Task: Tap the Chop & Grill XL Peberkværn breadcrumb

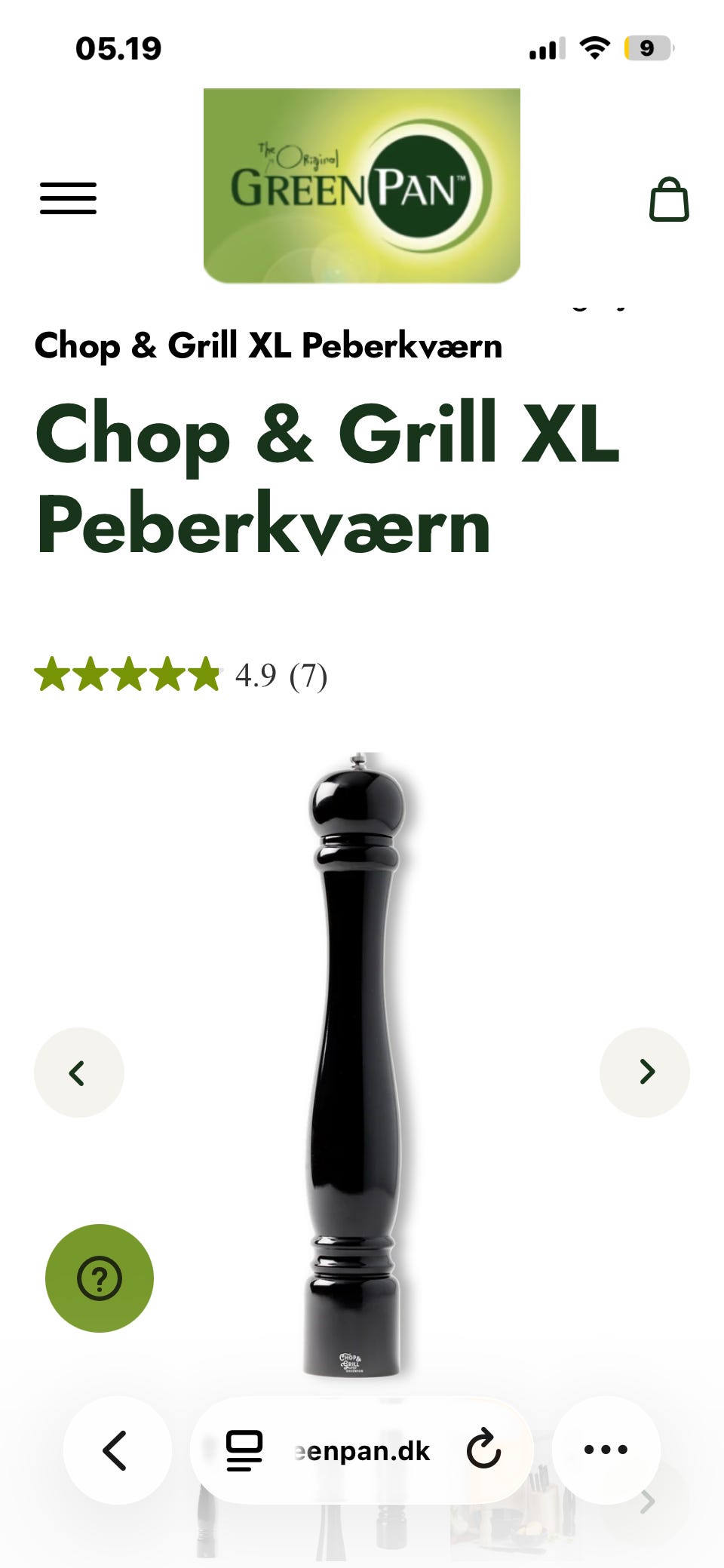Action: [x=268, y=346]
